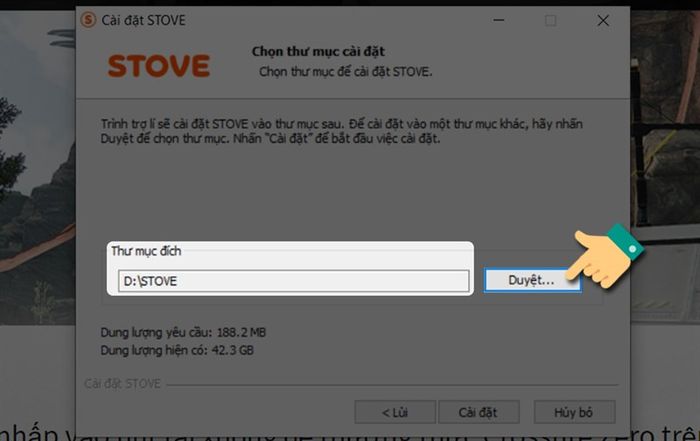Click the orange STOVE logo

point(159,66)
